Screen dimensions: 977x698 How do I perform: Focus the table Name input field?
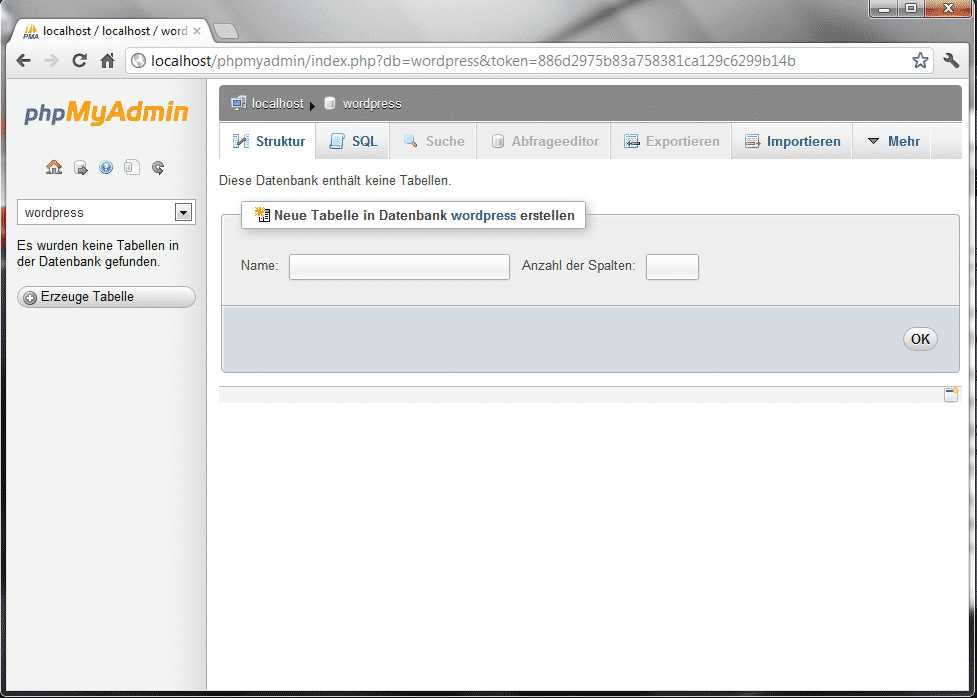coord(399,267)
